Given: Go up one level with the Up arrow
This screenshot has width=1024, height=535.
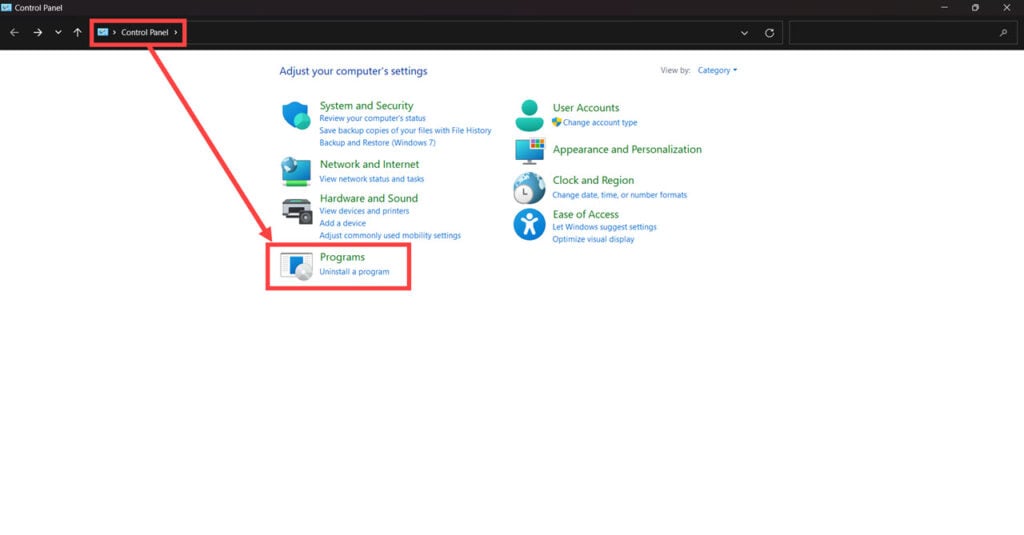Looking at the screenshot, I should tap(77, 32).
